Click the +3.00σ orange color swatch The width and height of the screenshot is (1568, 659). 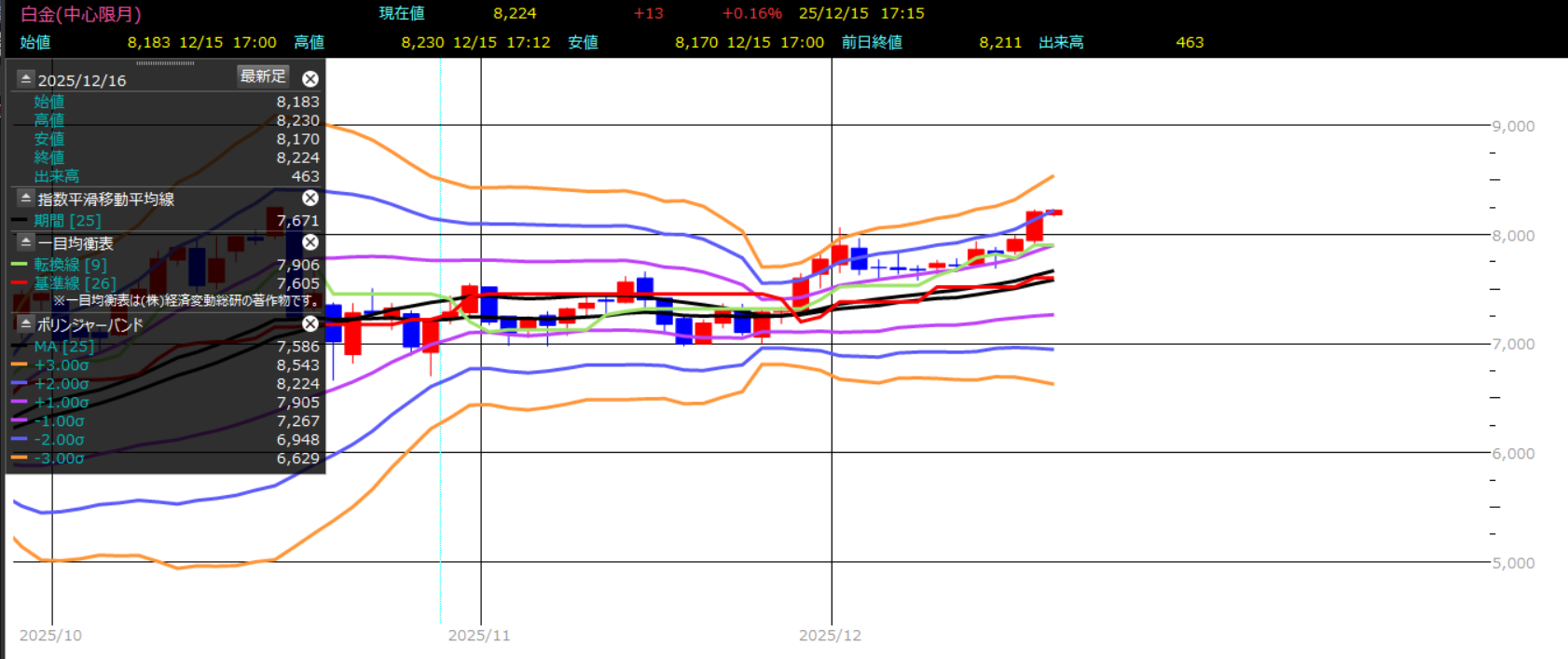point(20,365)
